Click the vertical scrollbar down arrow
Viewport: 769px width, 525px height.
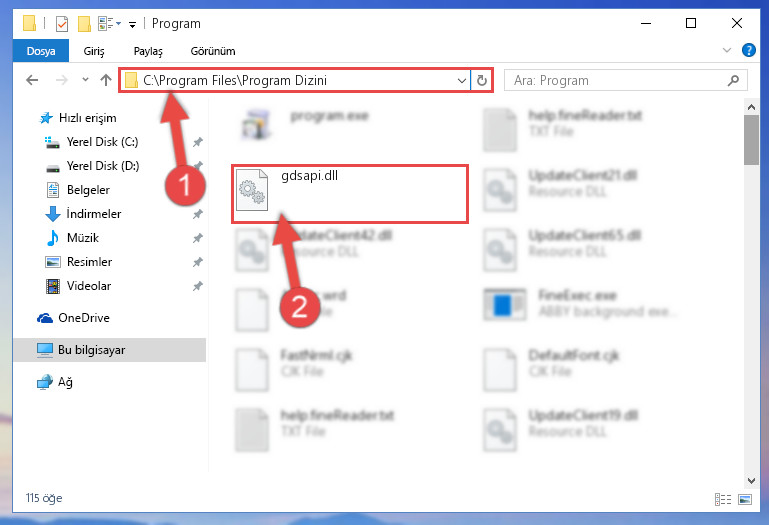point(751,480)
